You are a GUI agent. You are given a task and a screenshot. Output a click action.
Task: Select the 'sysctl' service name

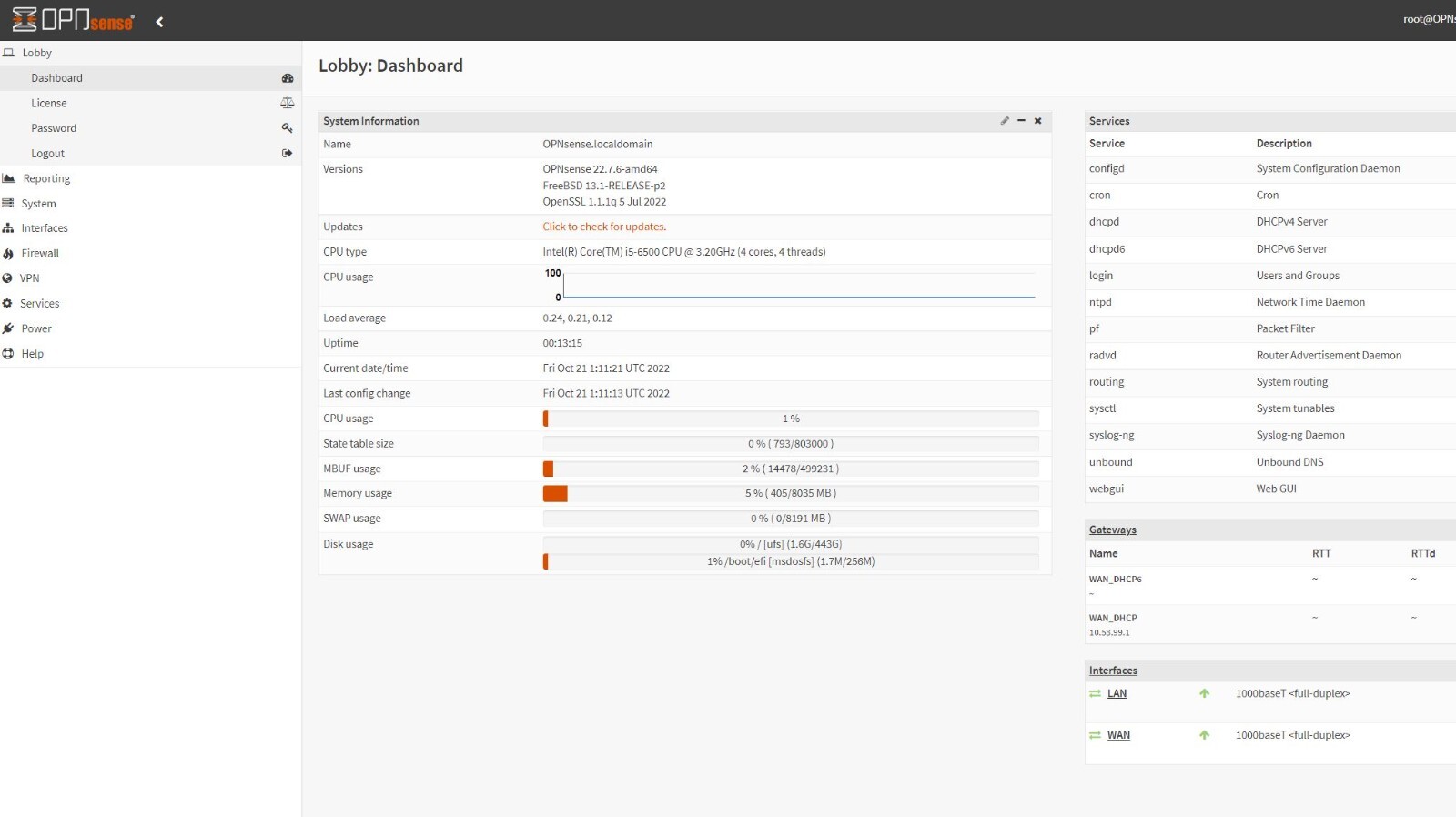point(1102,408)
